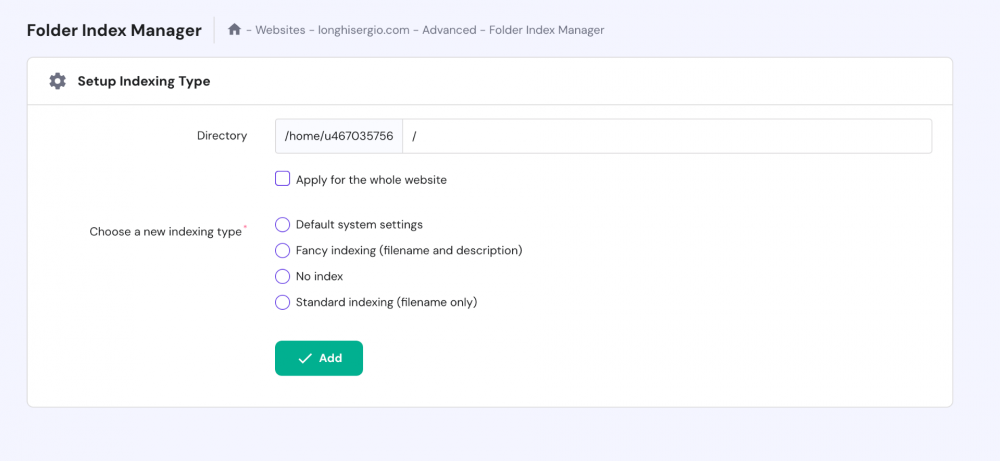Click the Folder Index Manager page title

tap(114, 30)
